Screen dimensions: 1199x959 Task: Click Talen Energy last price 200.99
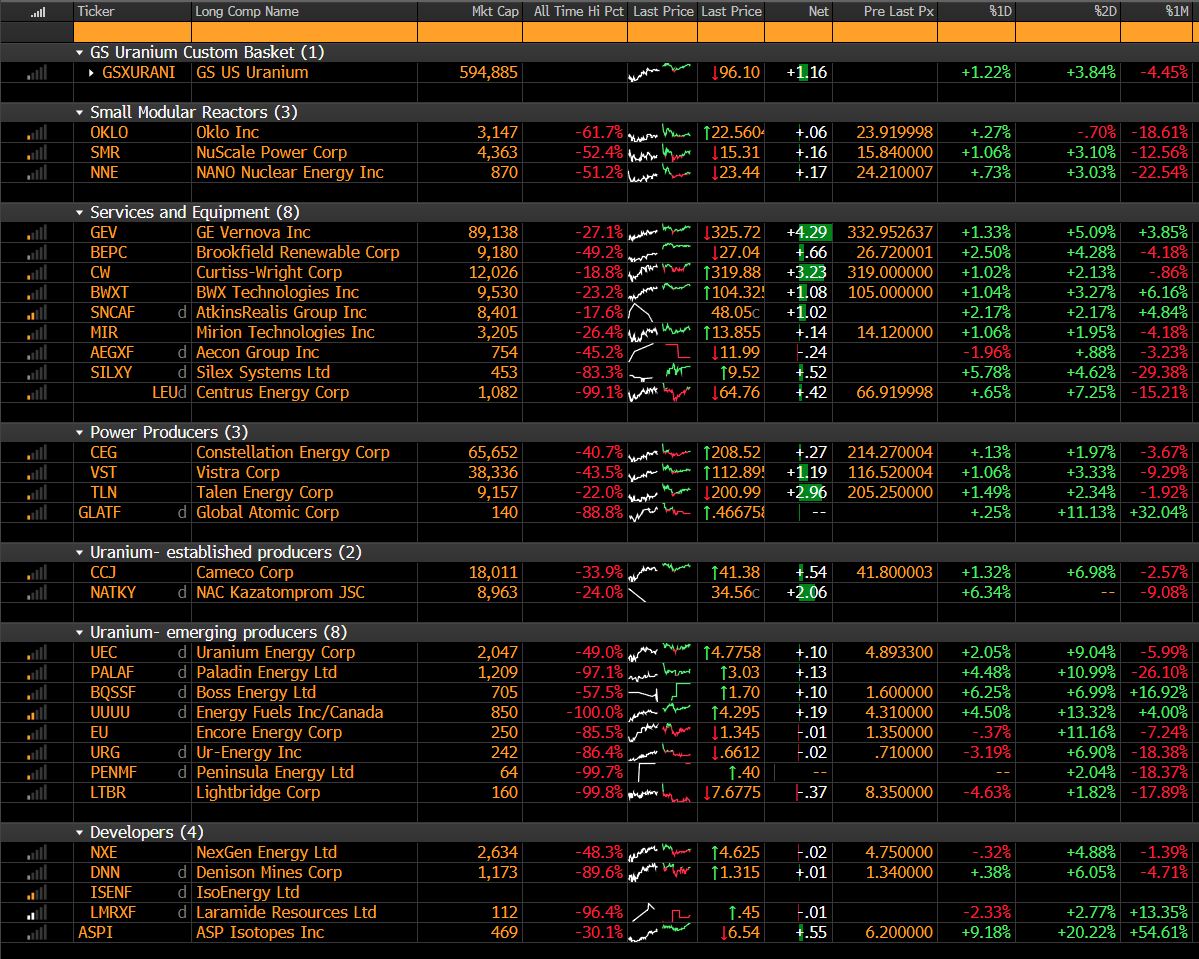pos(733,493)
